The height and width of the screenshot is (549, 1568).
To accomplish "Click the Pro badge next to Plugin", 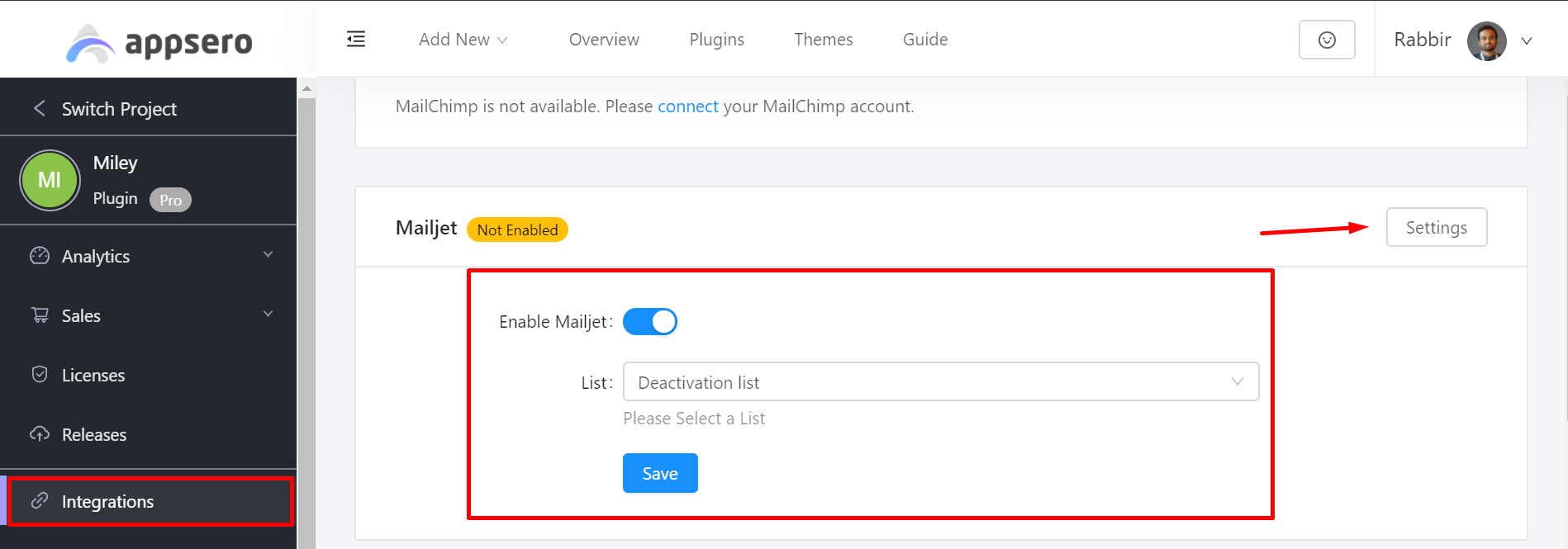I will [x=170, y=199].
